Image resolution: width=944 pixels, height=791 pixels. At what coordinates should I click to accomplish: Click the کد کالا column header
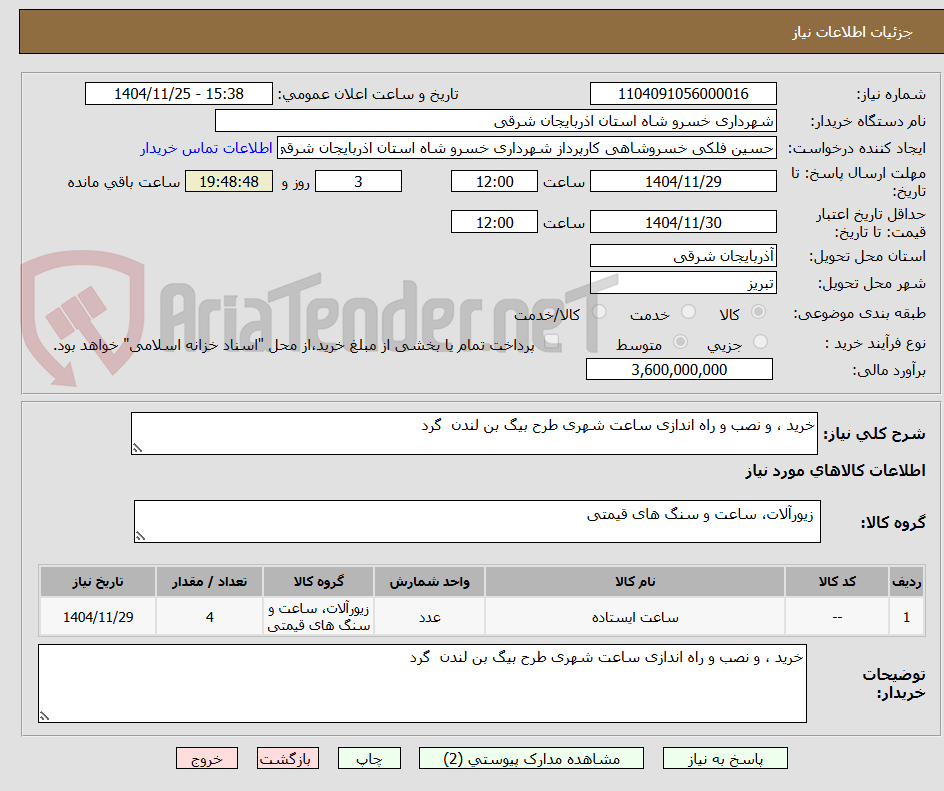pyautogui.click(x=837, y=582)
